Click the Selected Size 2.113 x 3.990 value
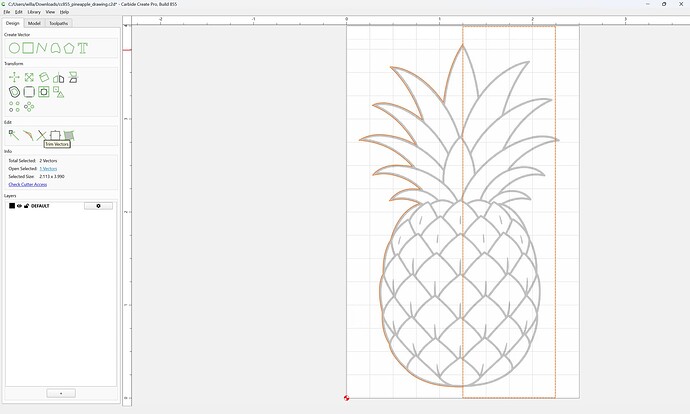This screenshot has height=414, width=690. [52, 176]
